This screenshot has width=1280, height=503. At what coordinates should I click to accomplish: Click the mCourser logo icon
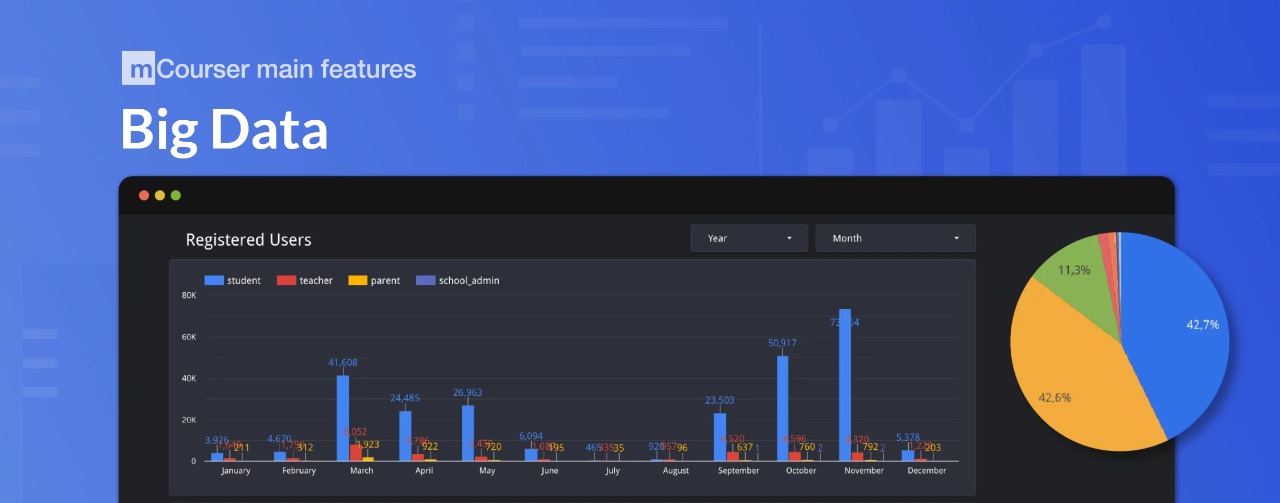[x=138, y=68]
